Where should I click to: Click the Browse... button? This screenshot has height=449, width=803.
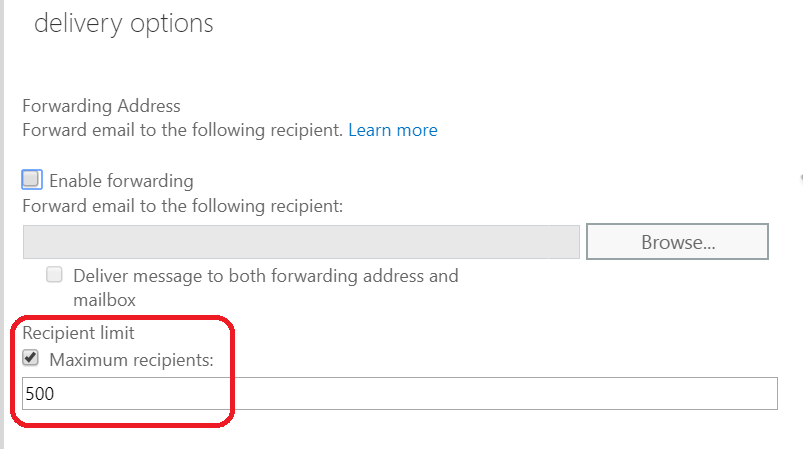click(x=677, y=242)
